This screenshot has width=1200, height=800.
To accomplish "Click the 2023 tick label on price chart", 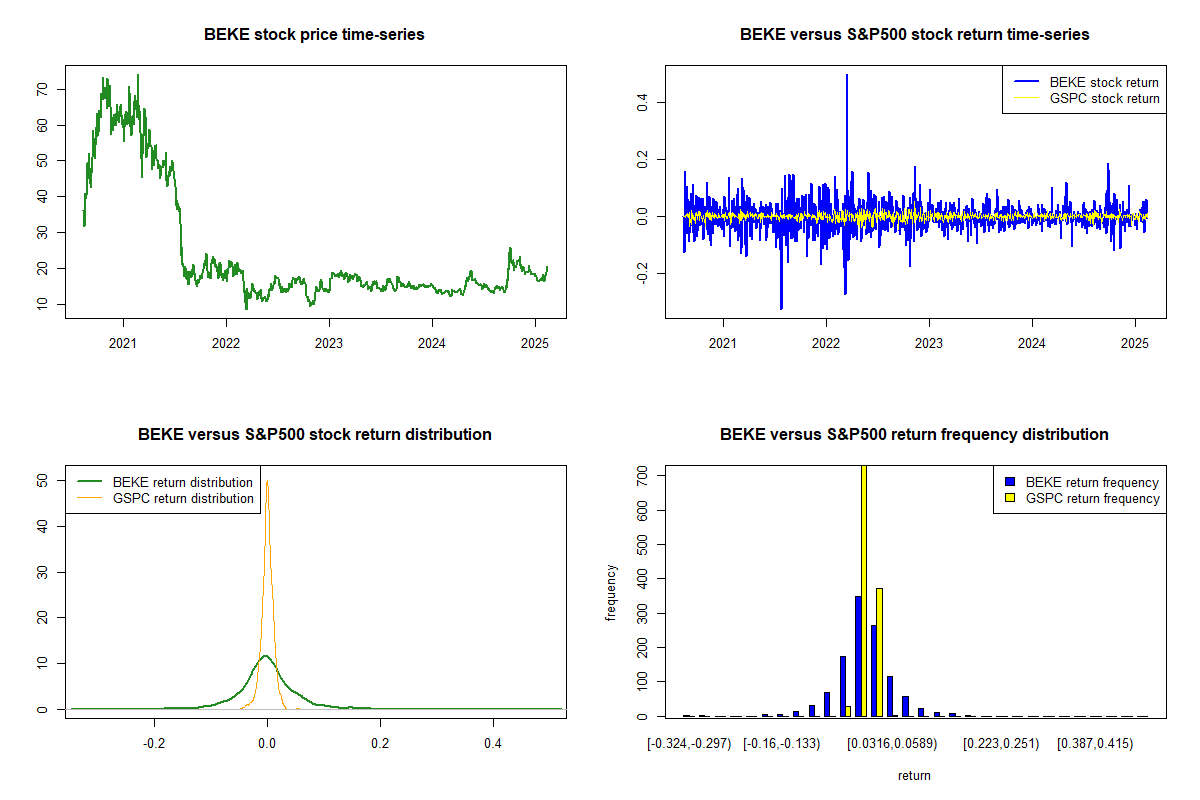I will [329, 343].
